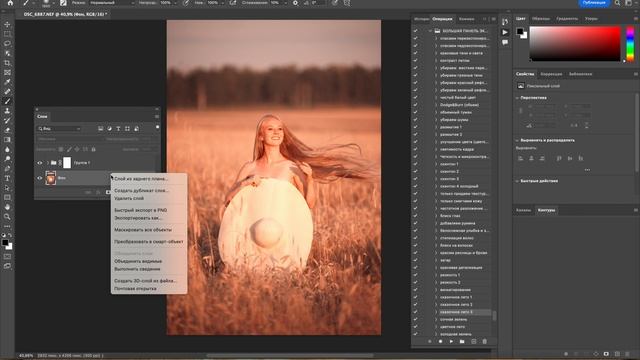Screen dimensions: 640x360
Task: Toggle checkmark for 'блеск глаз' action
Action: (x=416, y=216)
